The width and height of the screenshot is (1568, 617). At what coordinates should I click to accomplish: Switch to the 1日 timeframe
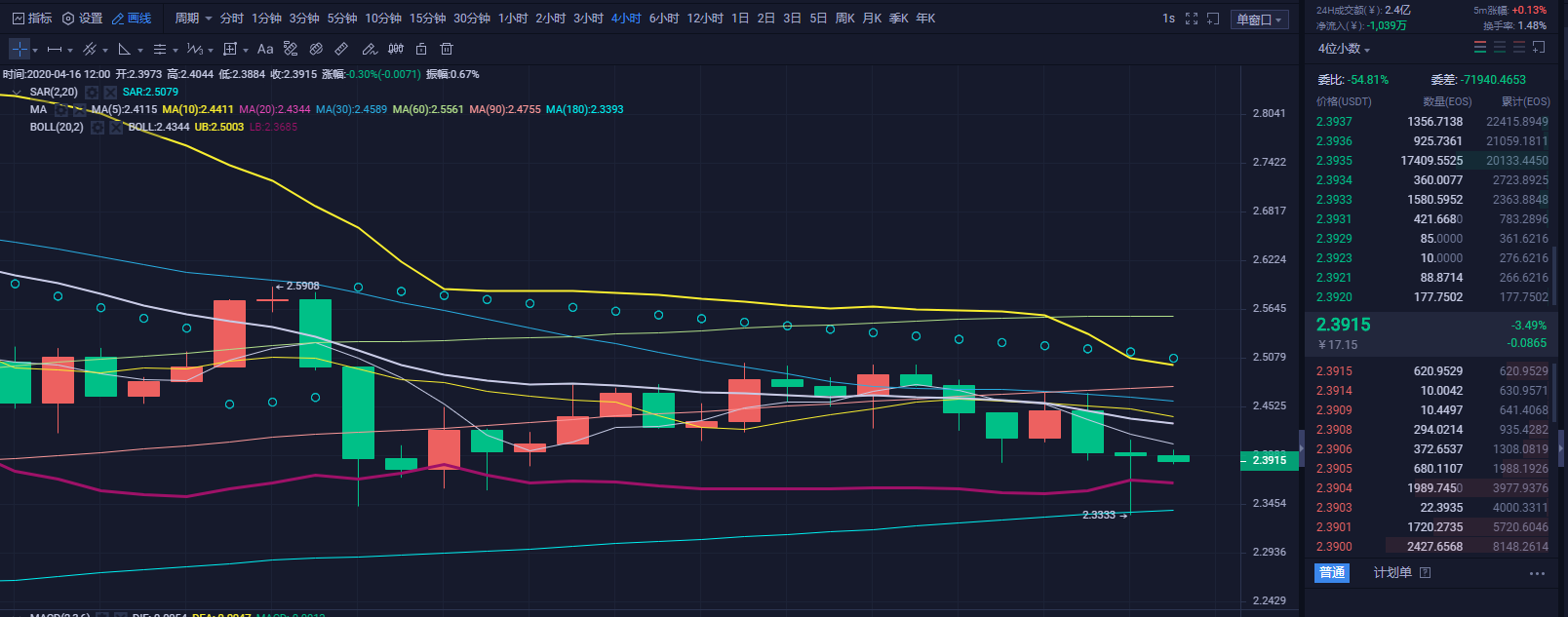pos(740,19)
